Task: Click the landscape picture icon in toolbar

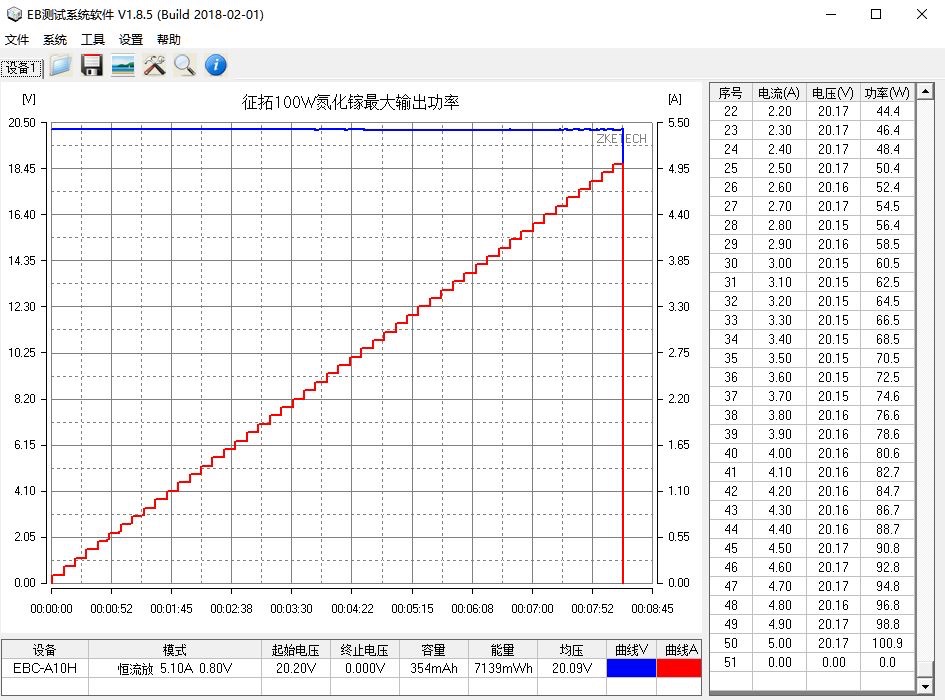Action: click(123, 66)
